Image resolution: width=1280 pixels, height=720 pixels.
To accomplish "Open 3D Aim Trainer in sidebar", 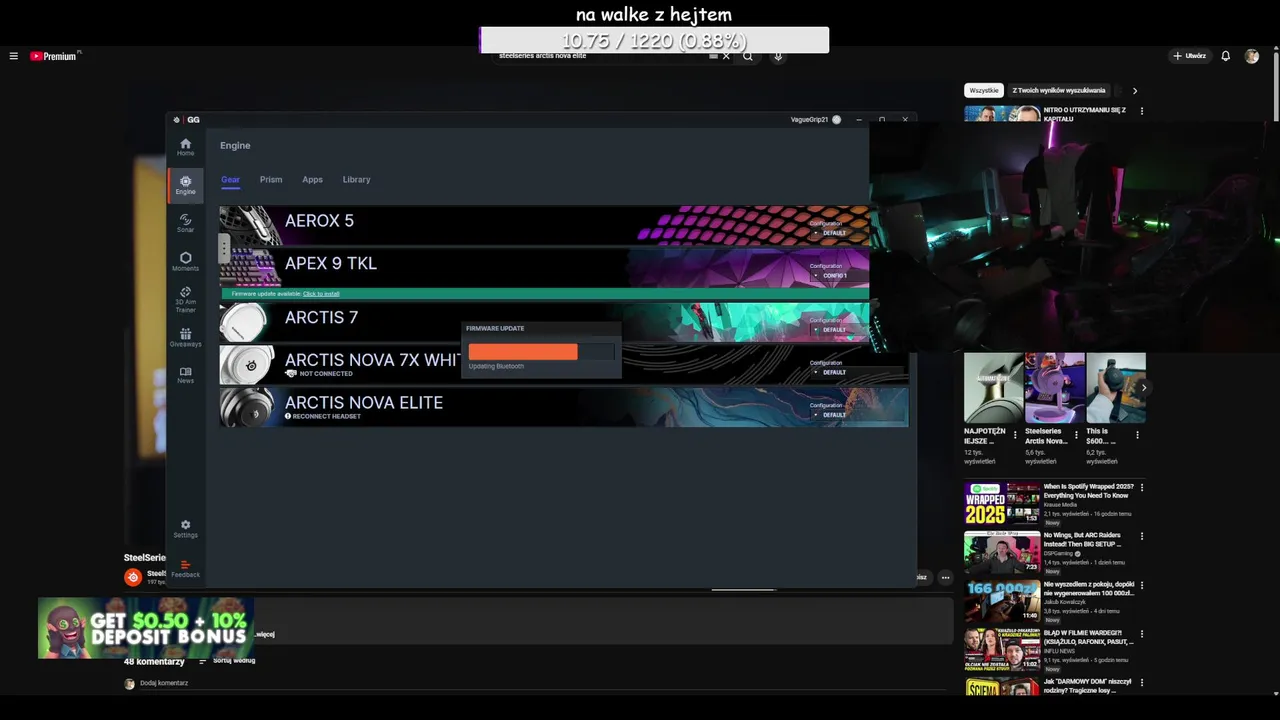I will pos(185,300).
